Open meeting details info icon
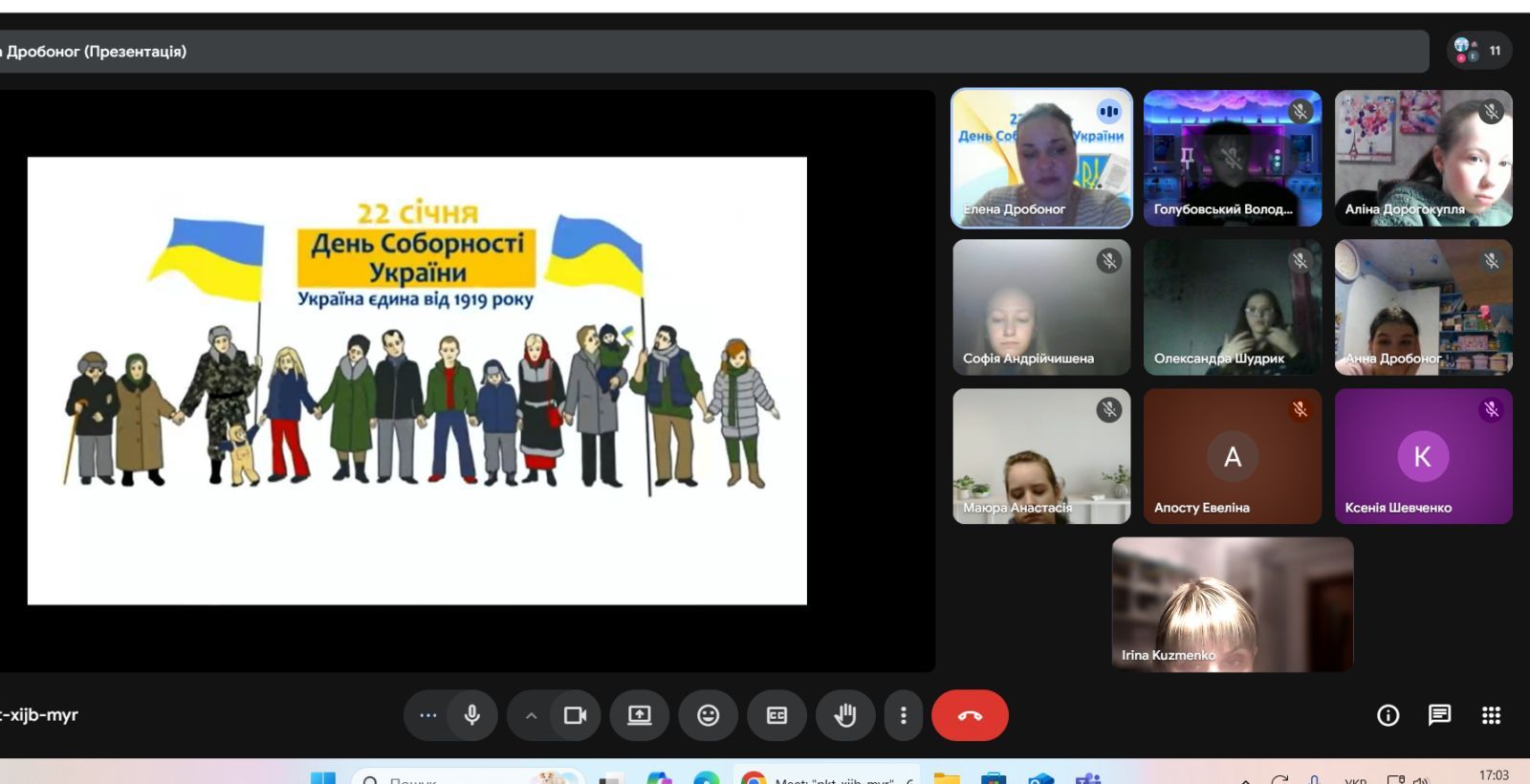Image resolution: width=1530 pixels, height=784 pixels. pos(1388,715)
